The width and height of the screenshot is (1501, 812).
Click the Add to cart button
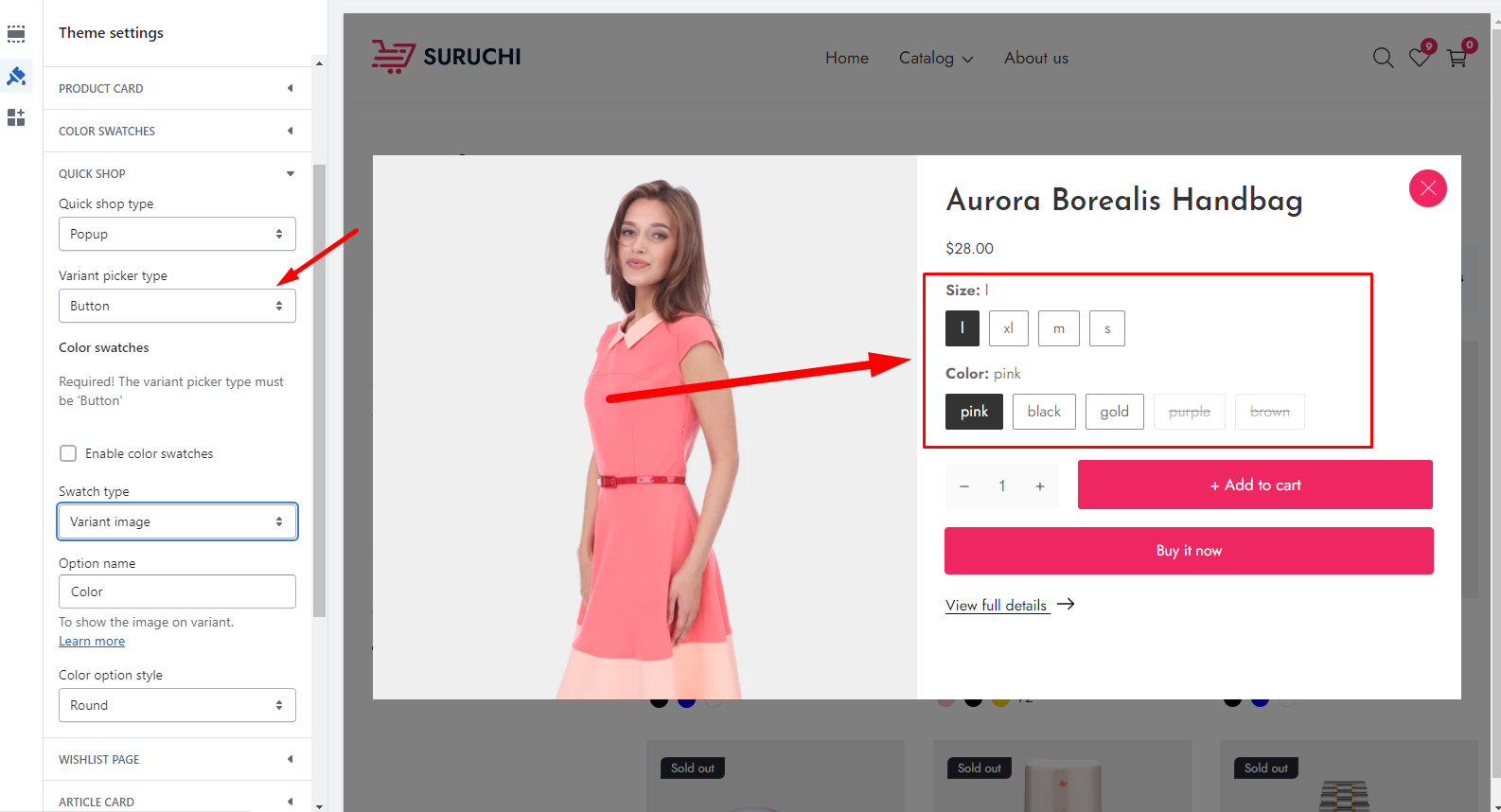(1255, 485)
